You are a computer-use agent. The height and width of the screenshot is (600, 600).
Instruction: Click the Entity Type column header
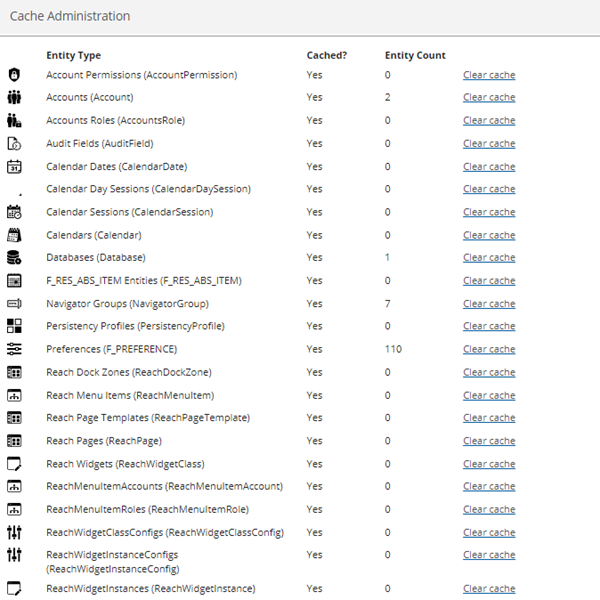(73, 55)
